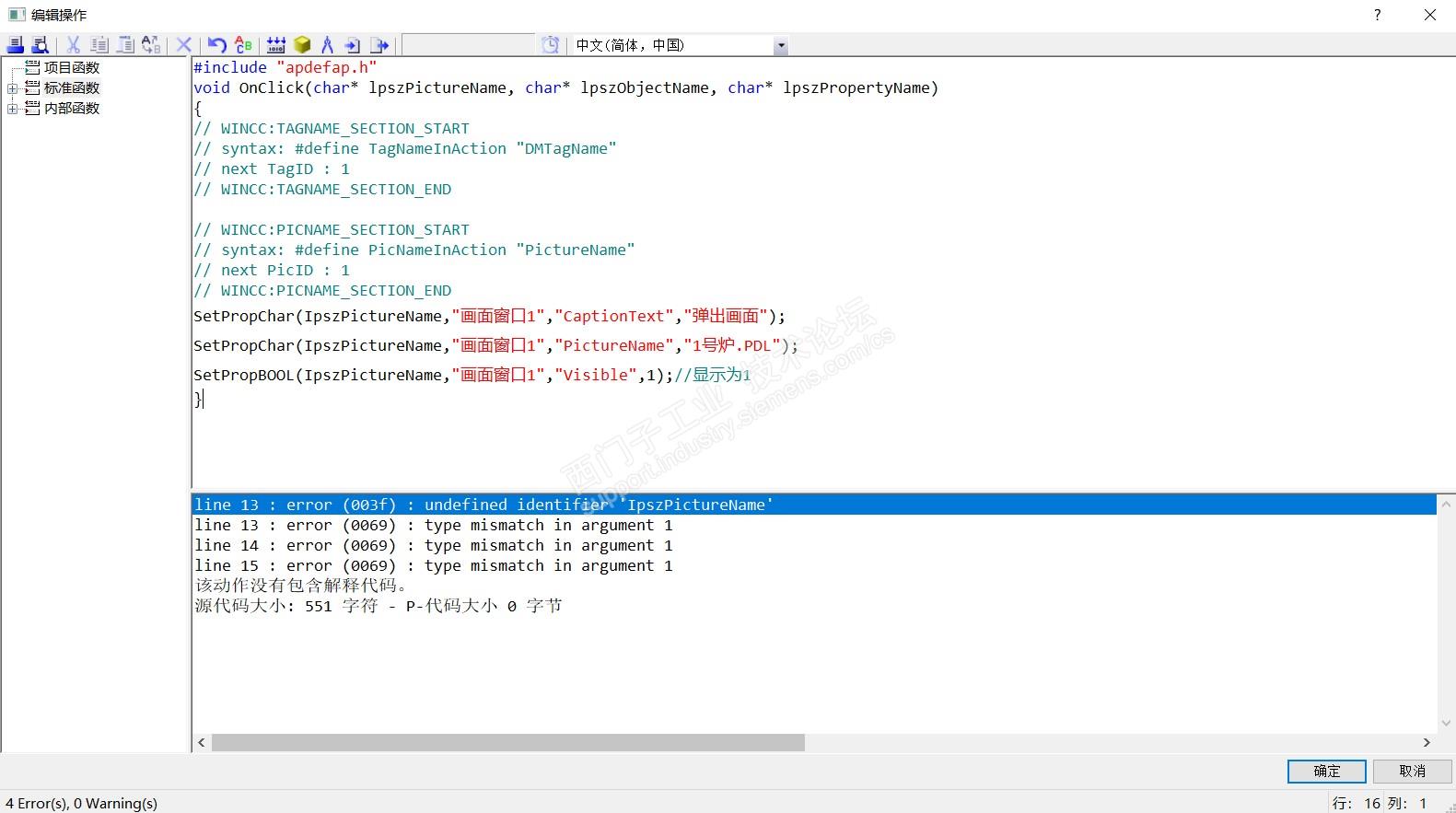The image size is (1456, 813).
Task: Click the print icon in the toolbar
Action: 16,45
